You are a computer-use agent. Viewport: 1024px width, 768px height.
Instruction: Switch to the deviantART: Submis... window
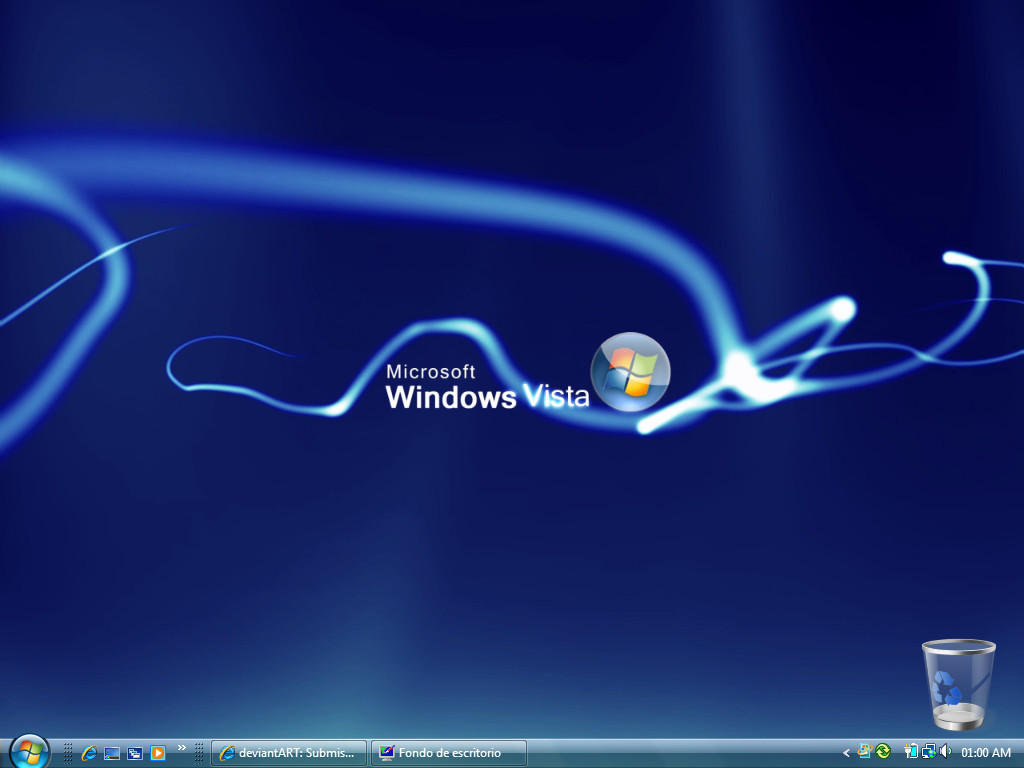pos(289,753)
